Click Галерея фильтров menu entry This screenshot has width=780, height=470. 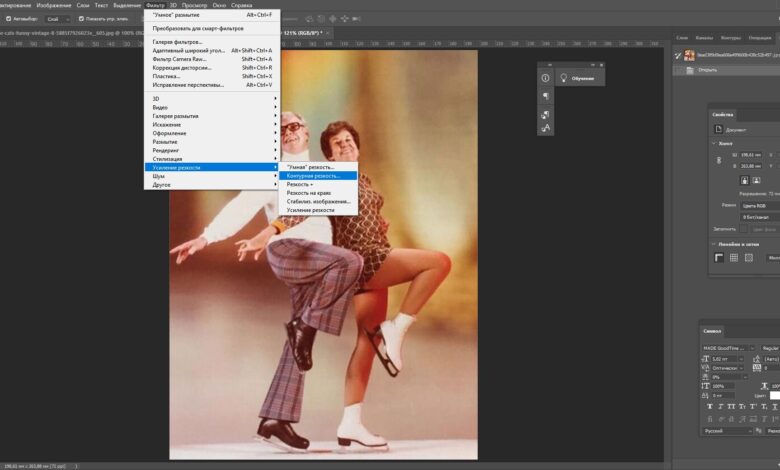click(x=177, y=42)
